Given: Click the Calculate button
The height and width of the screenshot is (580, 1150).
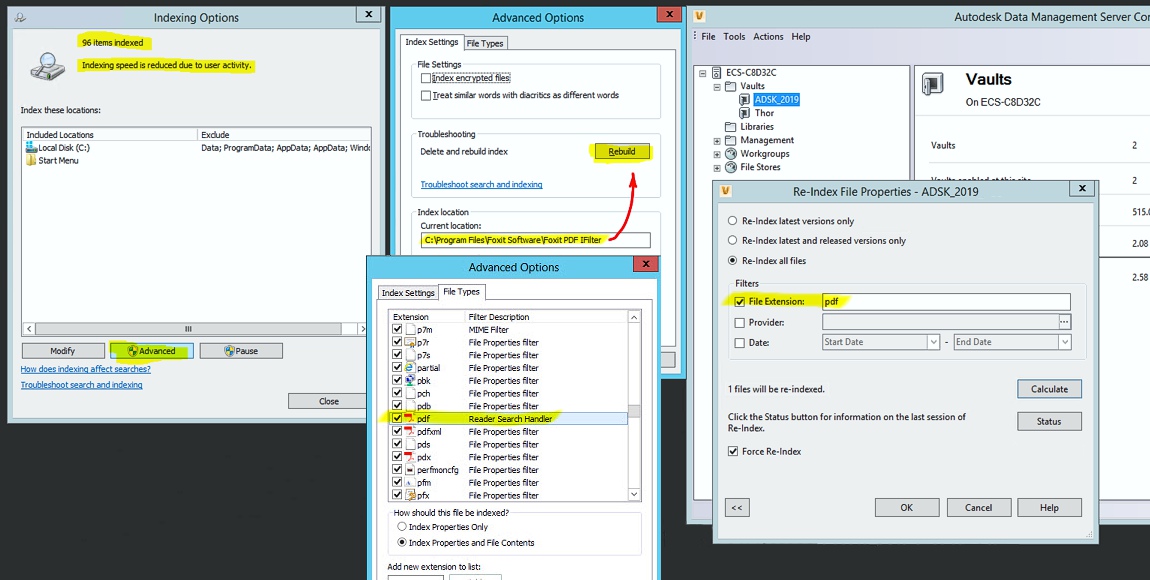Looking at the screenshot, I should [1050, 389].
